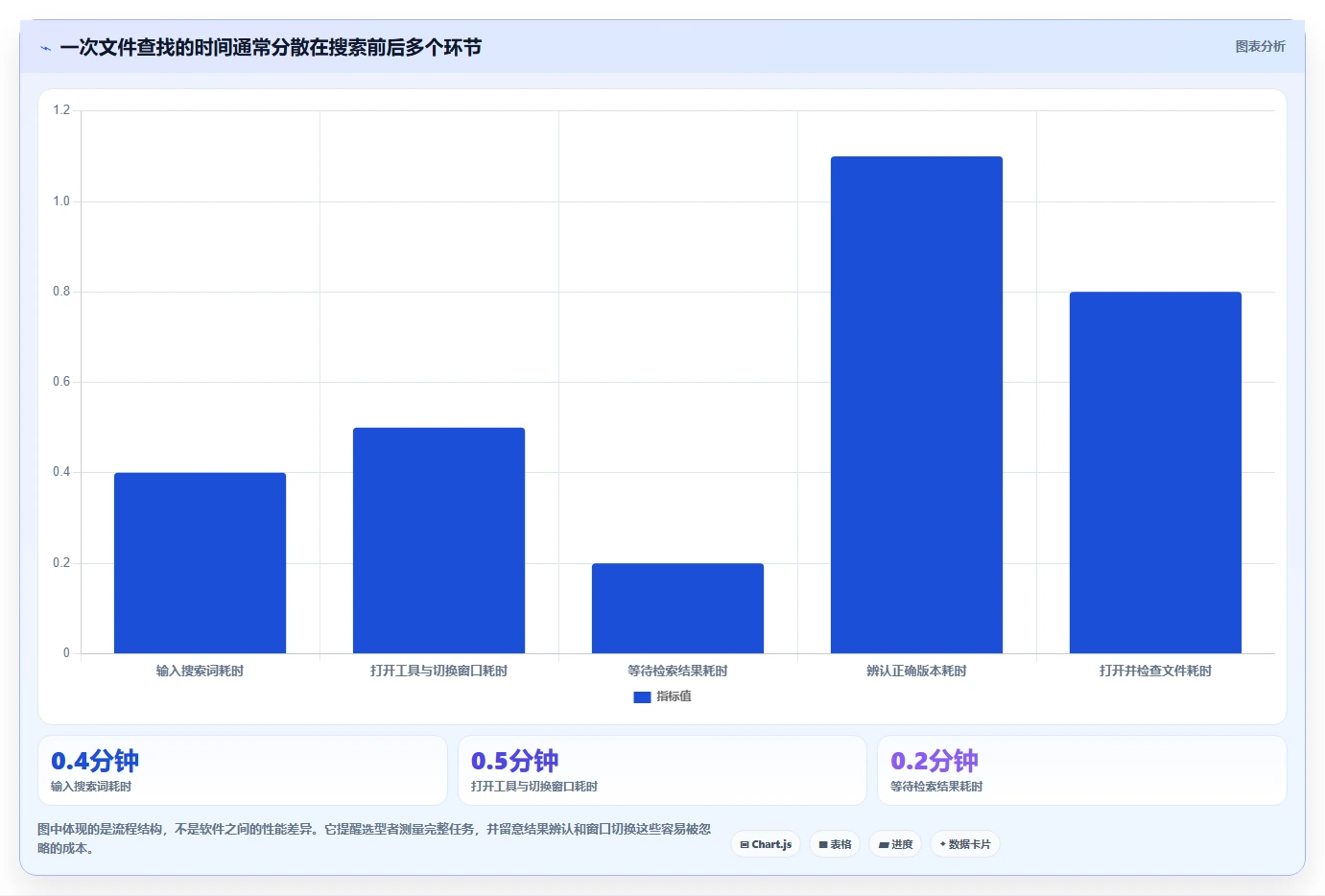Click the y-axis value 0.2
This screenshot has width=1325, height=896.
pos(61,563)
